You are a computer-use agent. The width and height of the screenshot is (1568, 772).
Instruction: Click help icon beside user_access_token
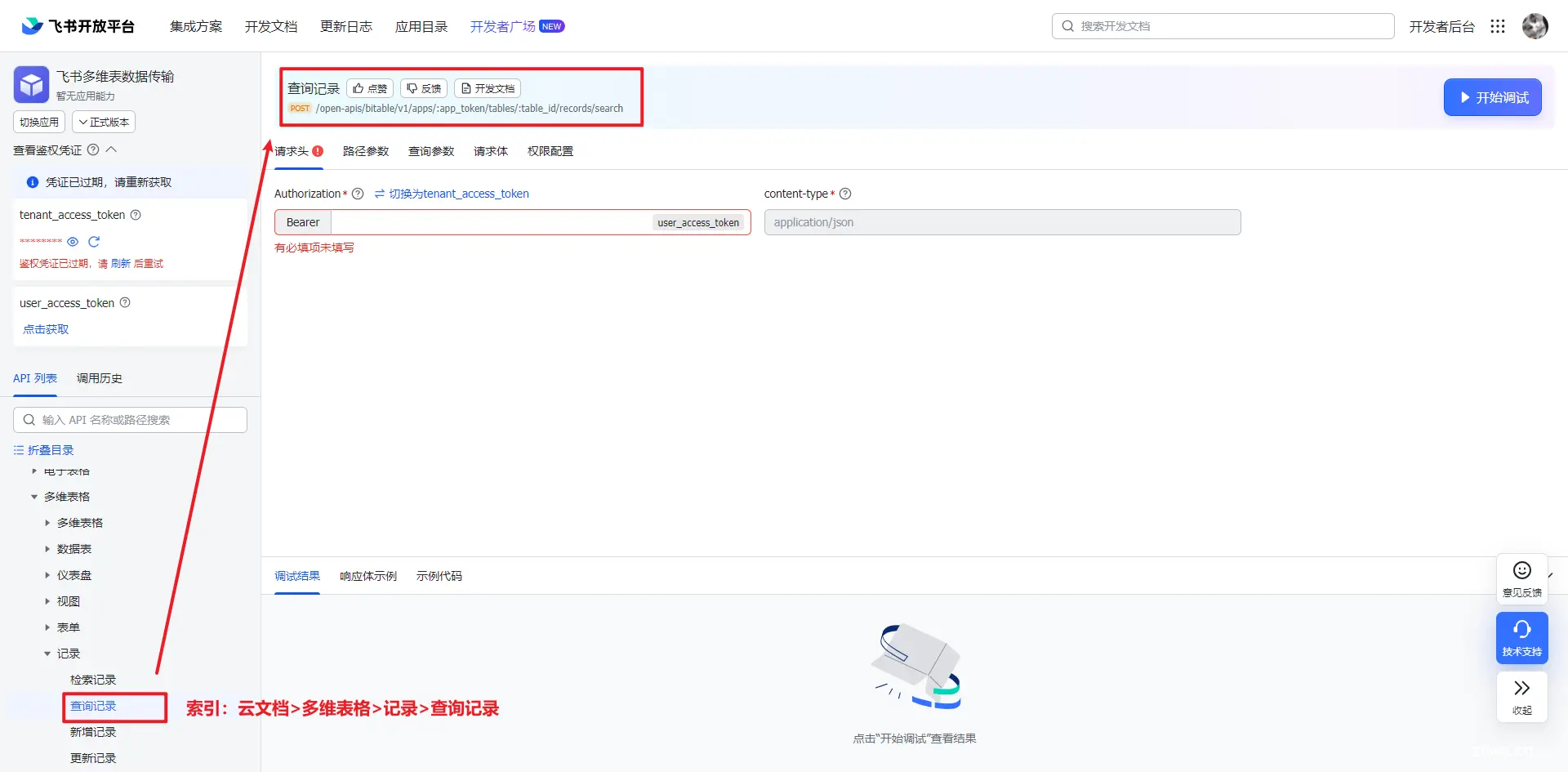point(125,302)
